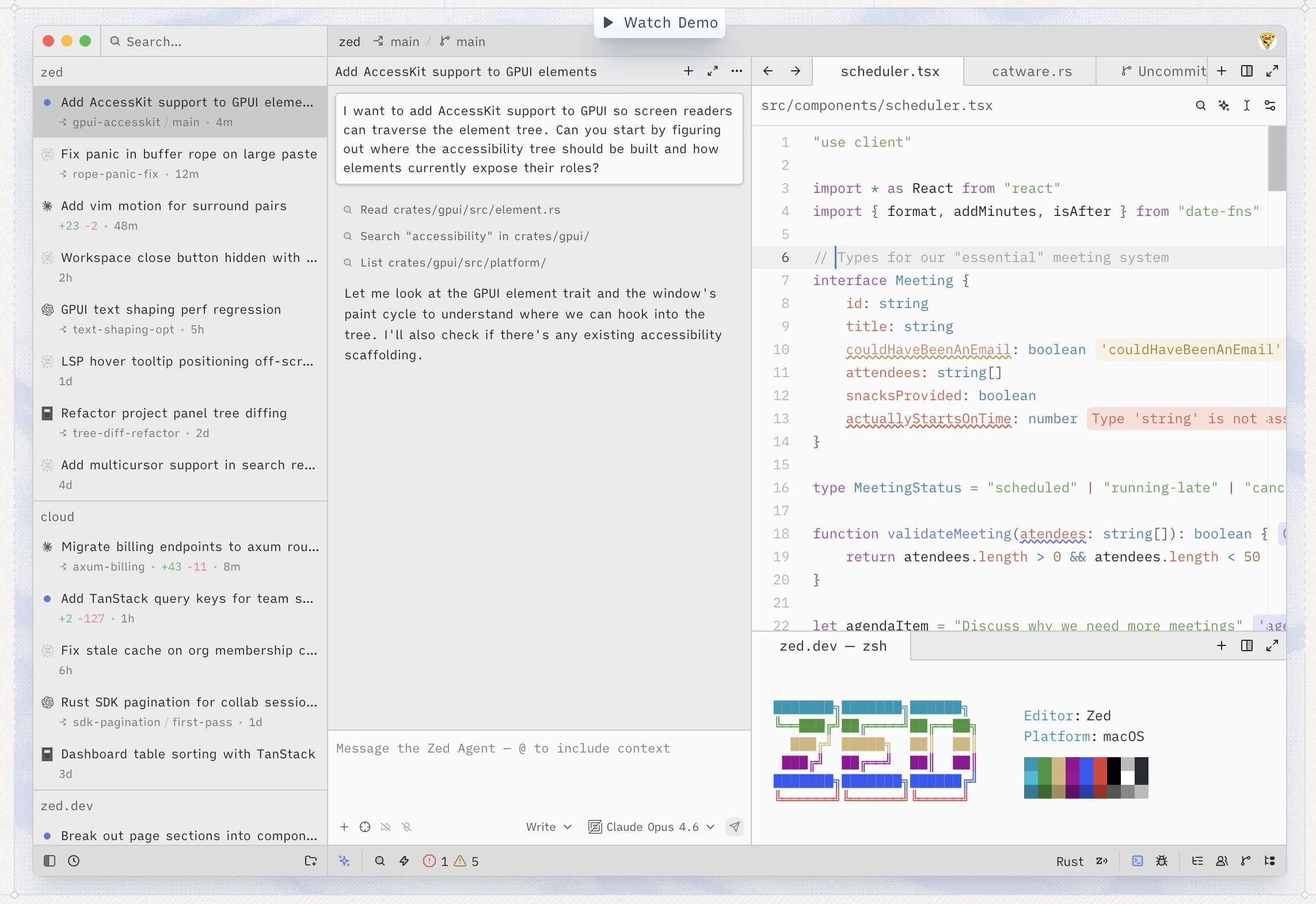Maximize the terminal panel
Image resolution: width=1316 pixels, height=904 pixels.
[x=1272, y=645]
